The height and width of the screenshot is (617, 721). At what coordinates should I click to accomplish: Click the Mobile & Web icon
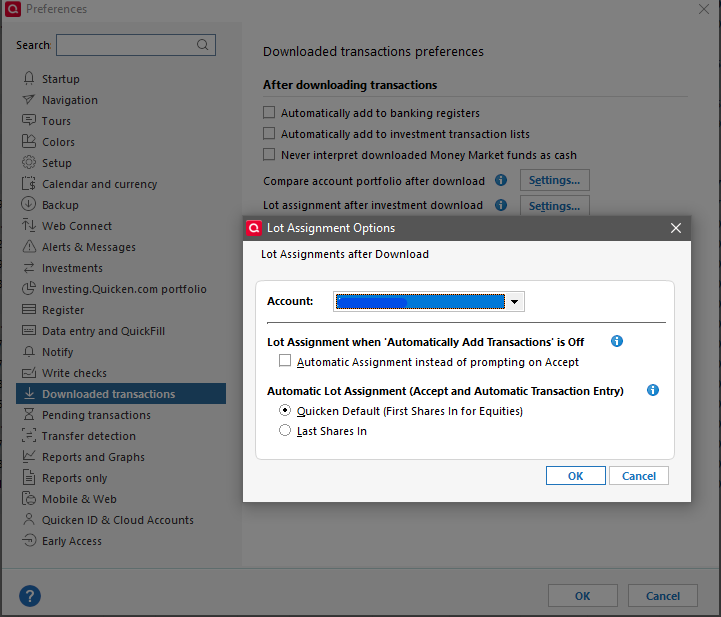(x=29, y=498)
